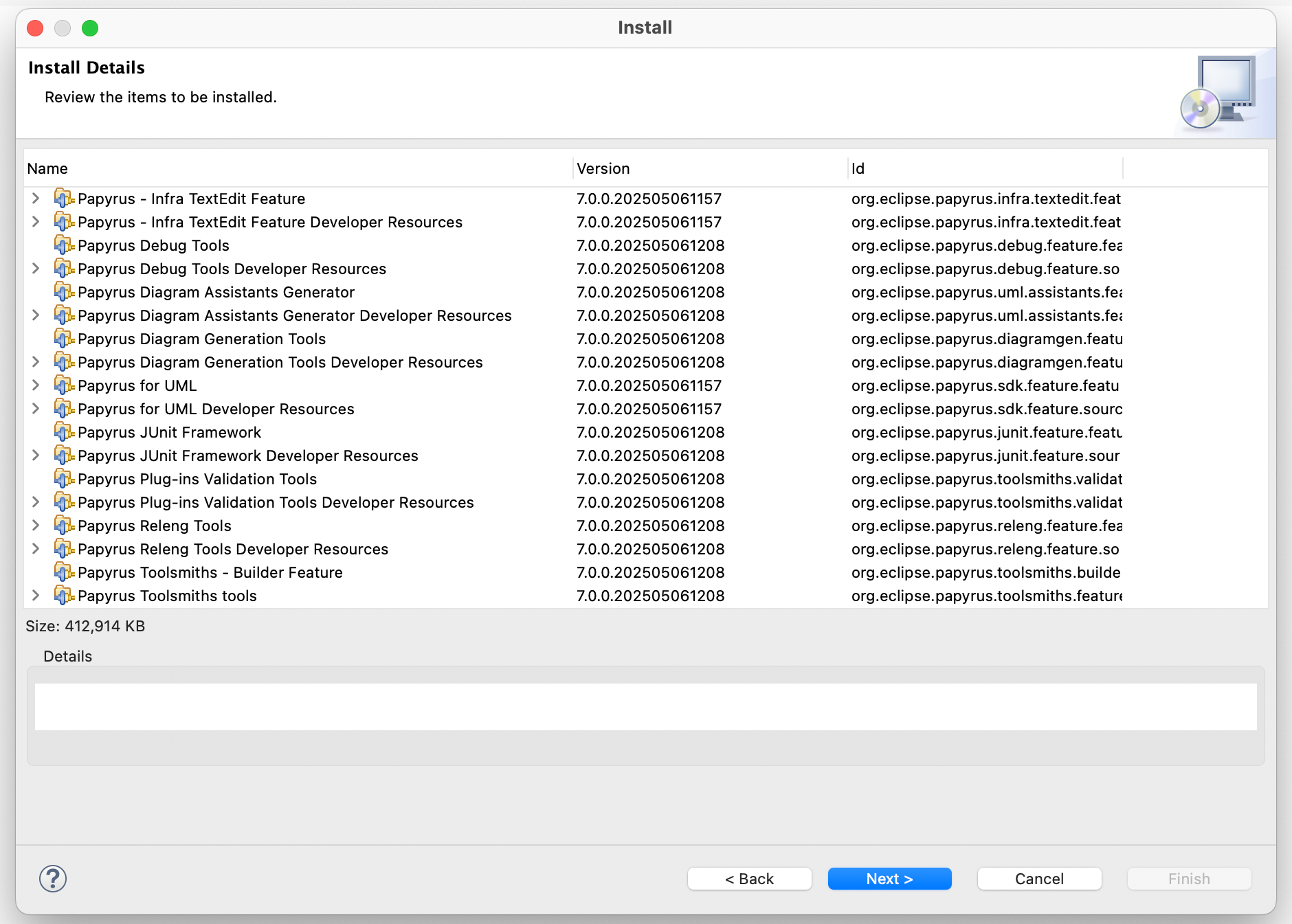Click icon of Diagram Assistants Generator Developer Resources
The image size is (1292, 924).
[x=64, y=315]
